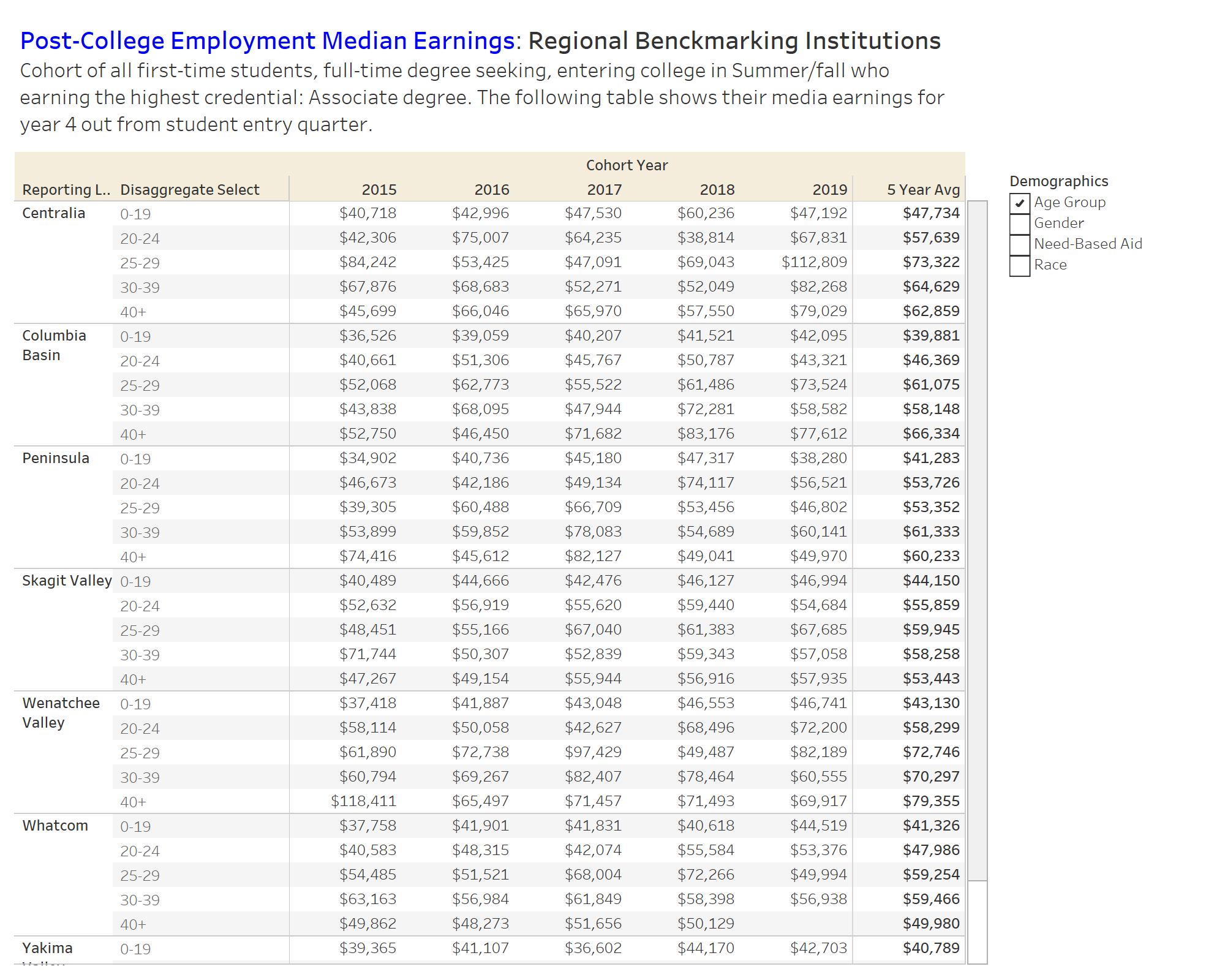
Task: Select the 2019 cohort year header
Action: pos(830,190)
